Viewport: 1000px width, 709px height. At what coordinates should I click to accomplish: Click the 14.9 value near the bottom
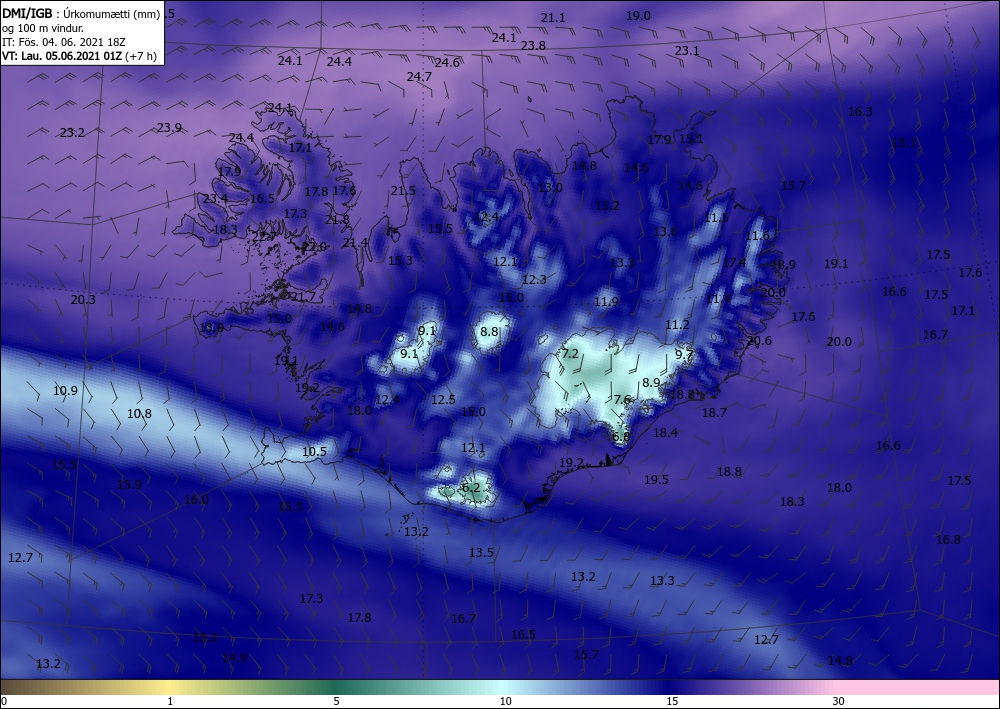[235, 657]
